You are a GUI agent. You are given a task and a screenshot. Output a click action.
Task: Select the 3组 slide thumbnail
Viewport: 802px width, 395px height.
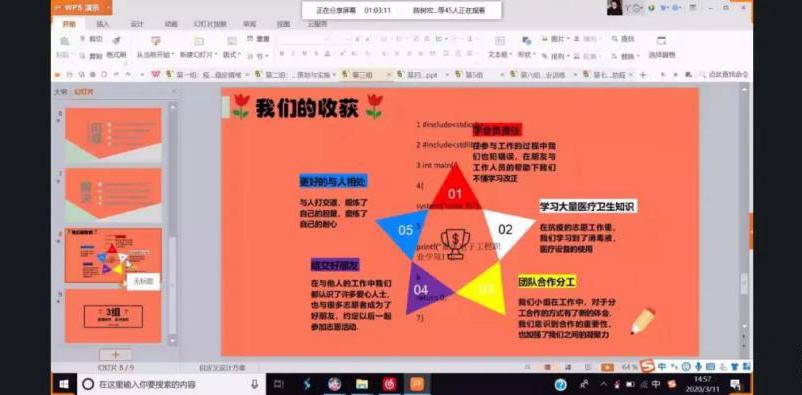coord(114,316)
